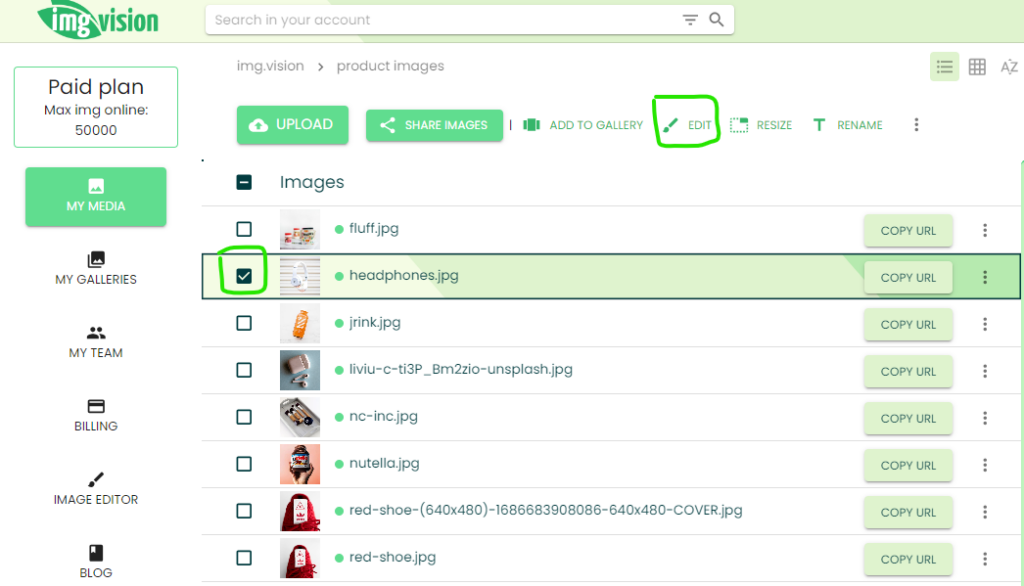Switch to grid view

coord(977,67)
